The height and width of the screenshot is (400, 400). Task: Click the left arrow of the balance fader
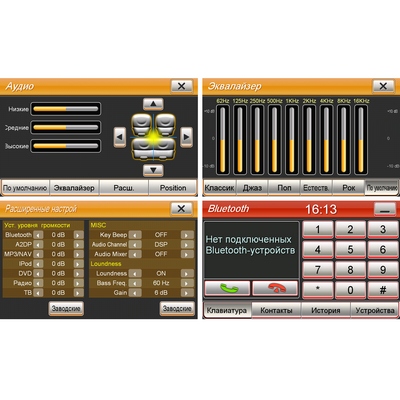120,137
